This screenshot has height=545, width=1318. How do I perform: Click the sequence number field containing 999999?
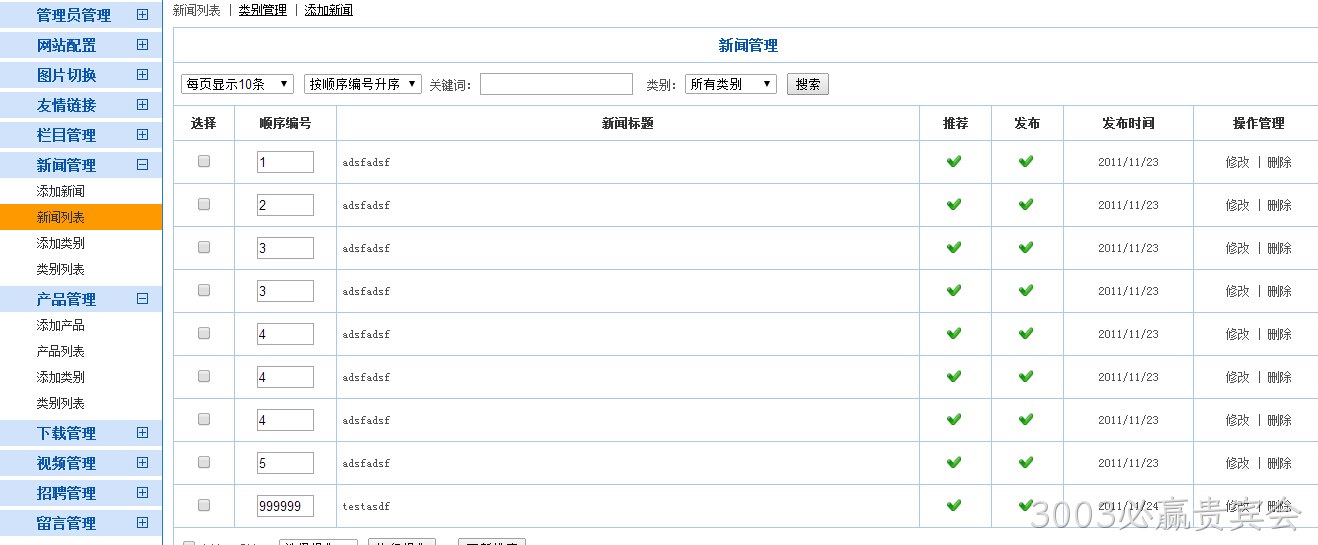click(x=285, y=506)
